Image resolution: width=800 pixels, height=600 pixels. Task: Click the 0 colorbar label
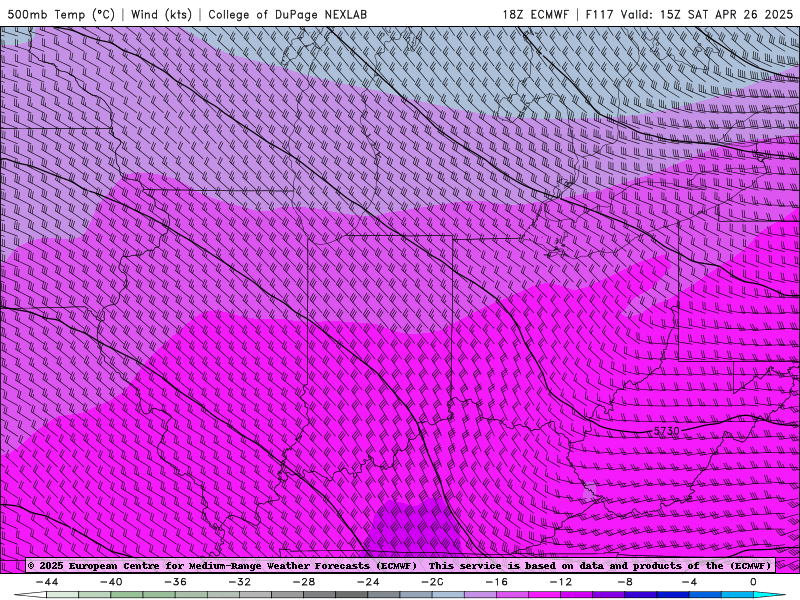click(x=753, y=582)
